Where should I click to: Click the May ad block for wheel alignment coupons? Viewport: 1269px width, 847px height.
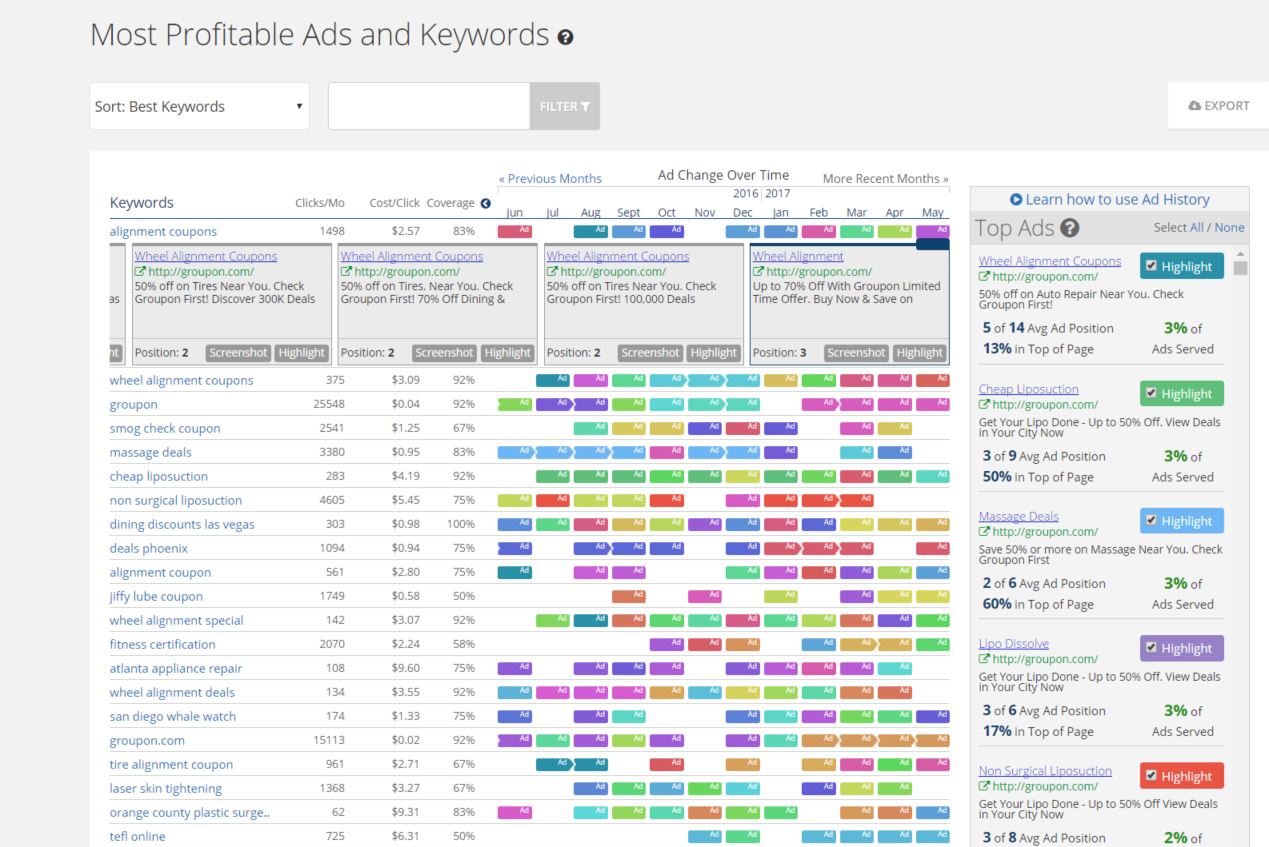click(932, 380)
